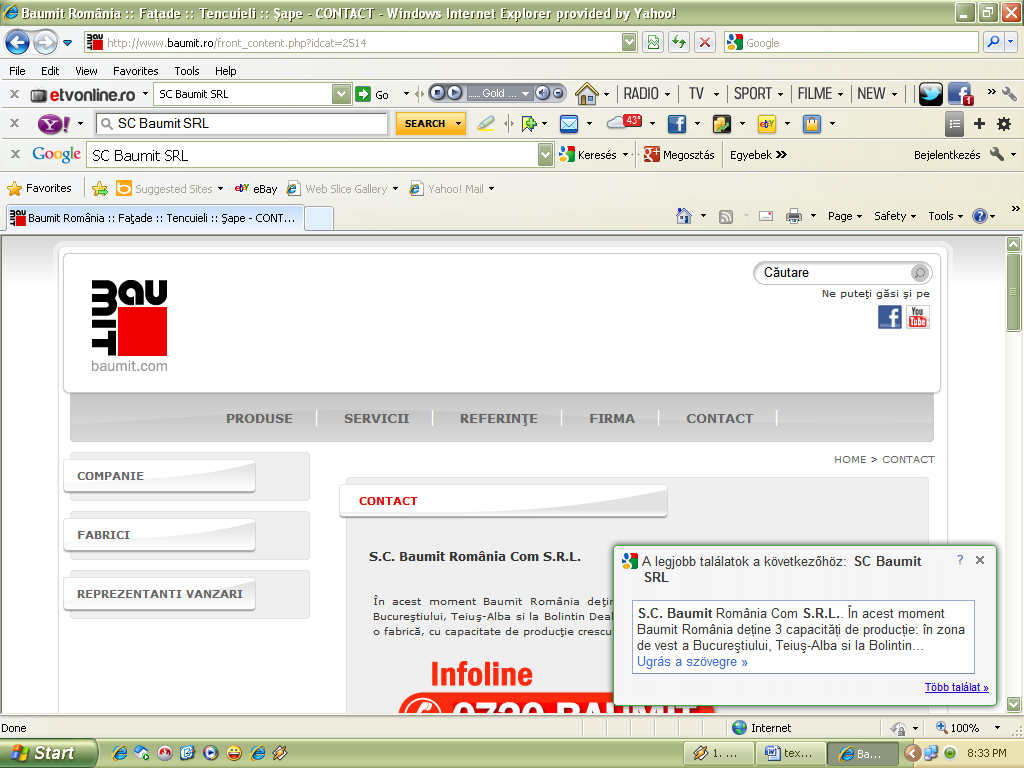Open Baumit Facebook page icon on website
The height and width of the screenshot is (768, 1024).
pos(889,317)
